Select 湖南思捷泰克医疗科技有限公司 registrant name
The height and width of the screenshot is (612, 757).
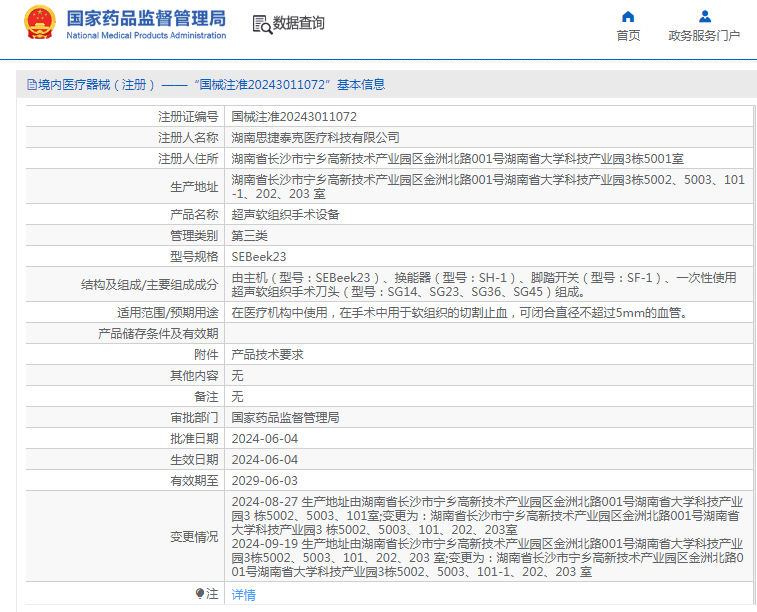click(x=315, y=138)
